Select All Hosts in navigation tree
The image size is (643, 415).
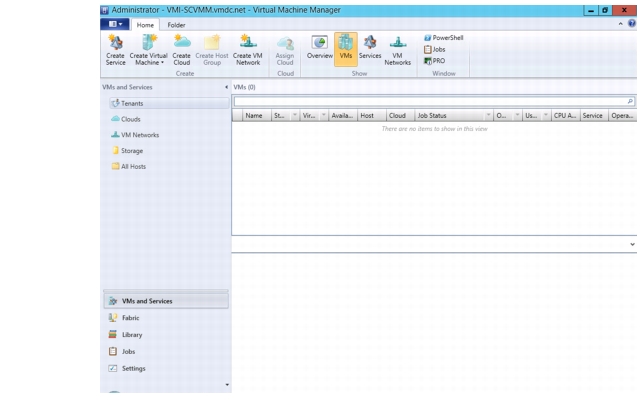pyautogui.click(x=129, y=166)
